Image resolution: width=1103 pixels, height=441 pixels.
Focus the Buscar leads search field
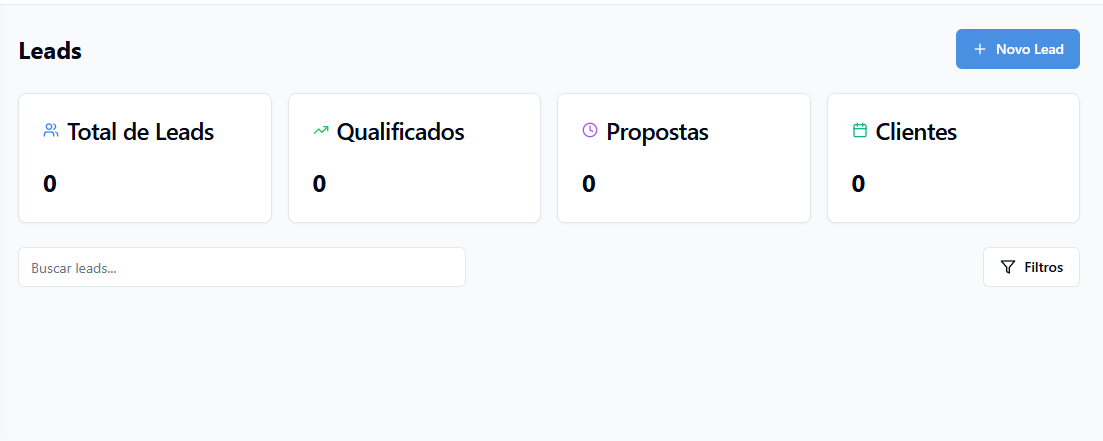pyautogui.click(x=242, y=267)
